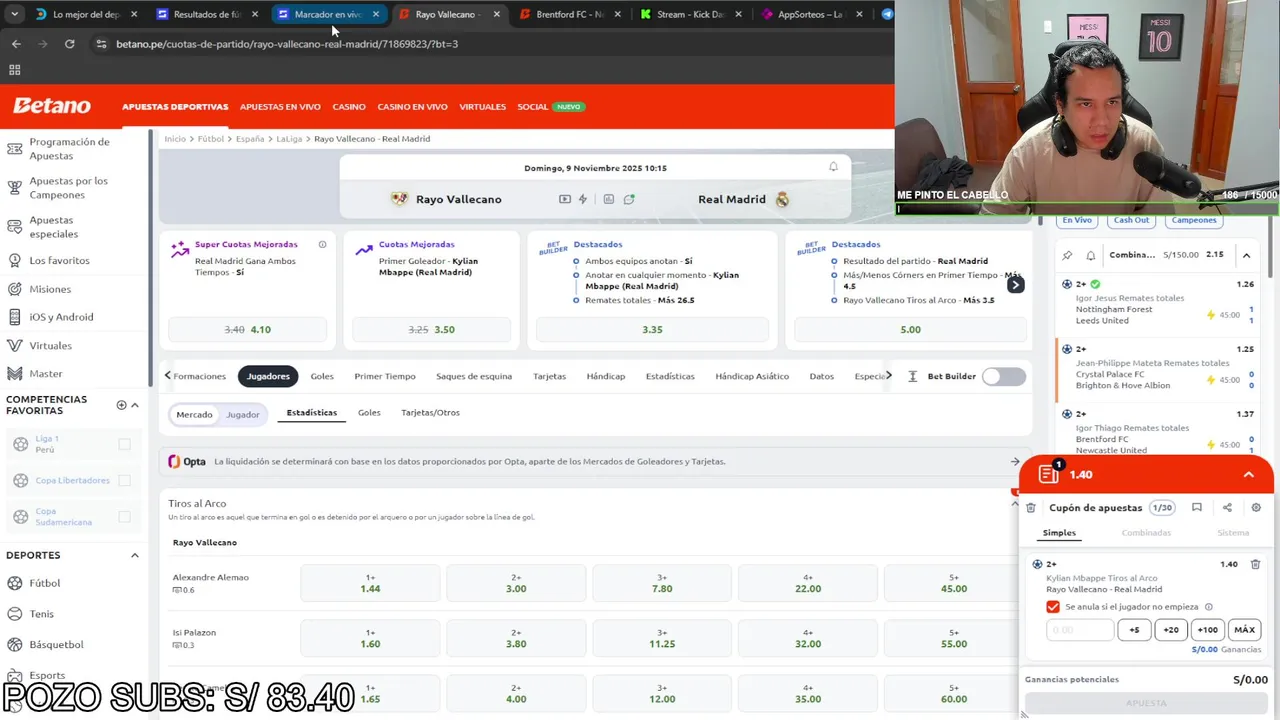Select Super Cuotas Mejoradas 4.10 odds
Image resolution: width=1280 pixels, height=720 pixels.
coord(247,329)
